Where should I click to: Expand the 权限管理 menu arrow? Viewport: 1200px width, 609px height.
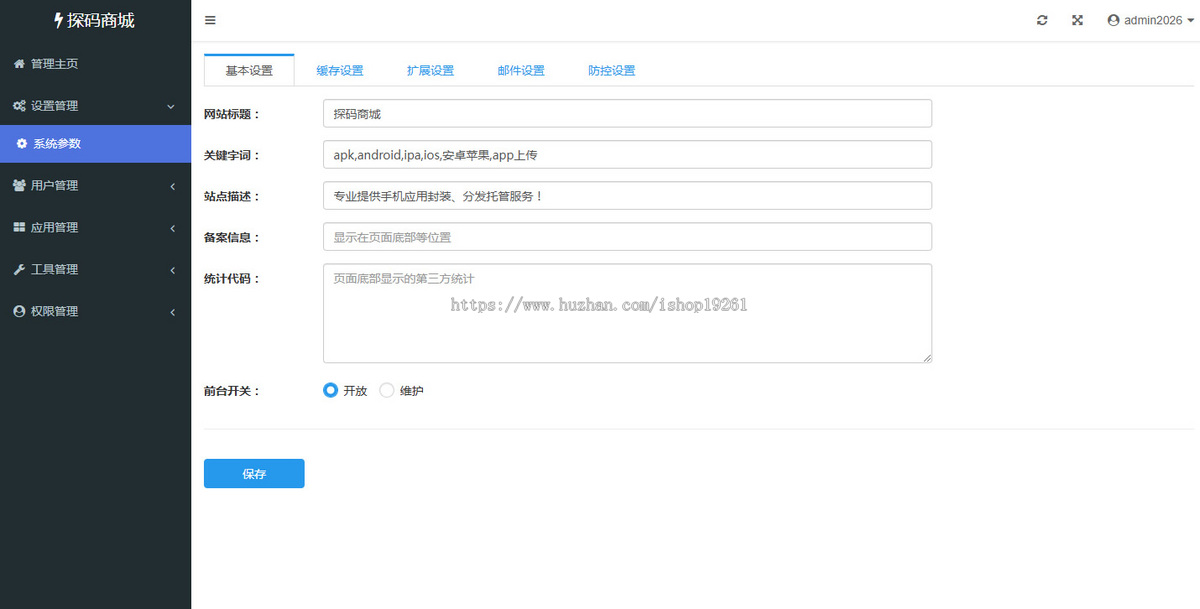point(172,312)
